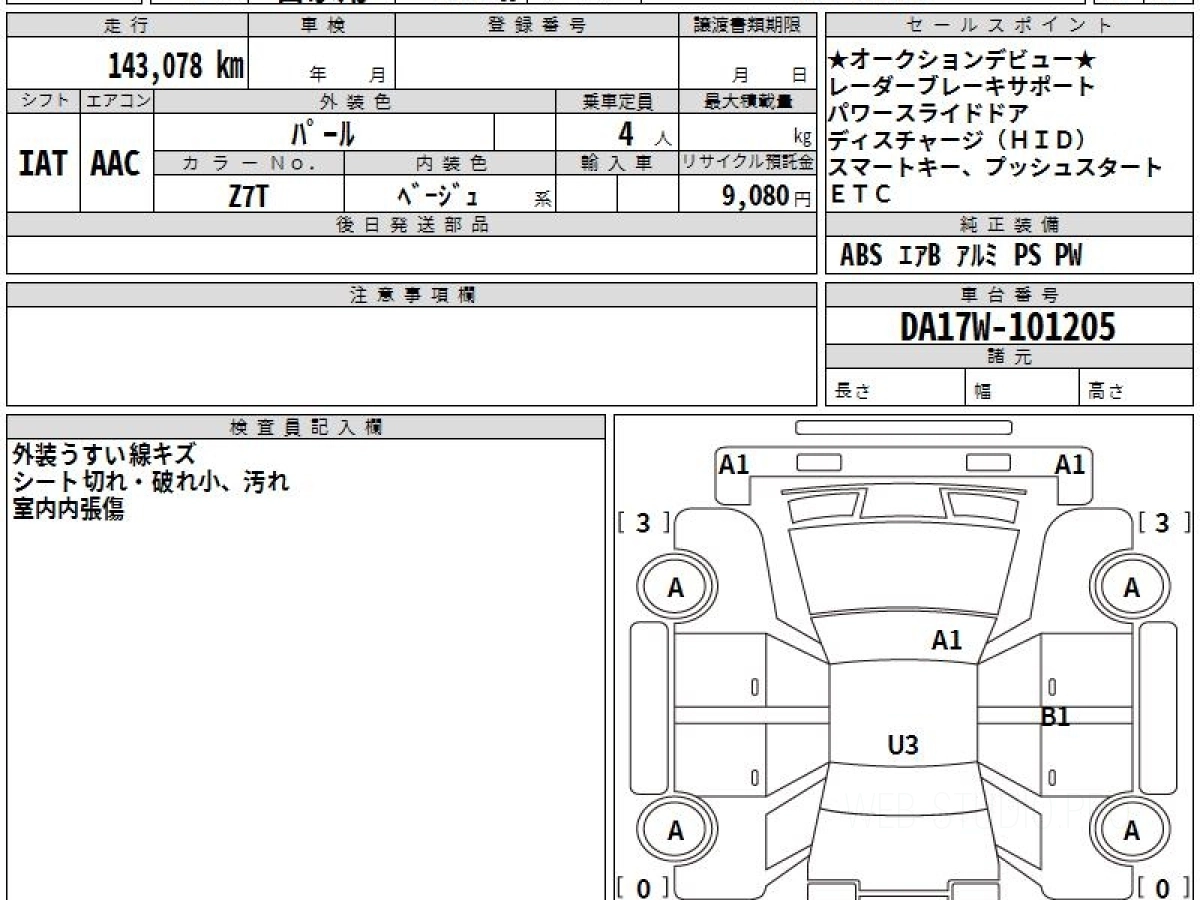This screenshot has height=900, width=1200.
Task: Select chassis number DA17W-101205
Action: click(x=1008, y=327)
